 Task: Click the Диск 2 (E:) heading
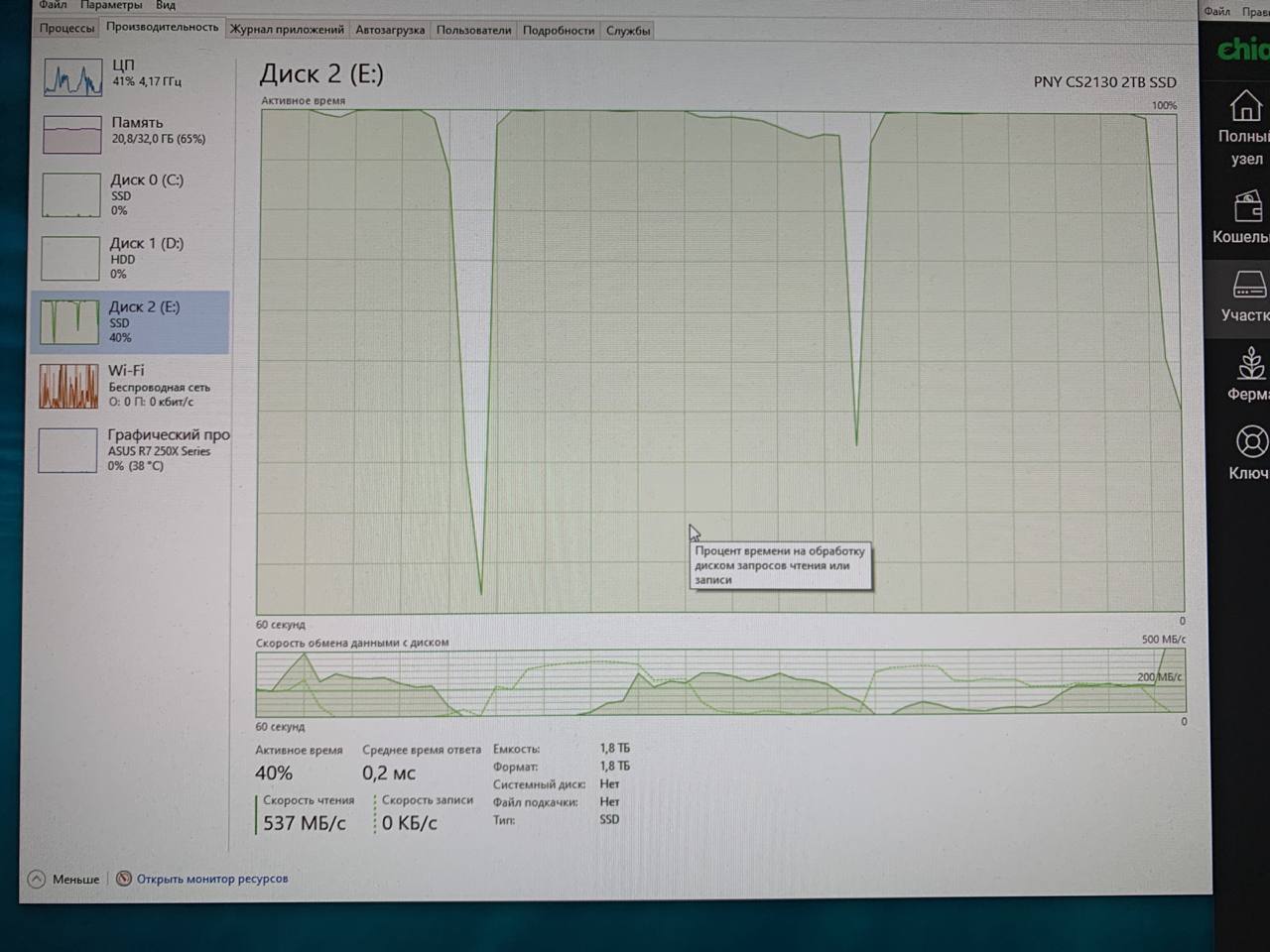point(321,74)
